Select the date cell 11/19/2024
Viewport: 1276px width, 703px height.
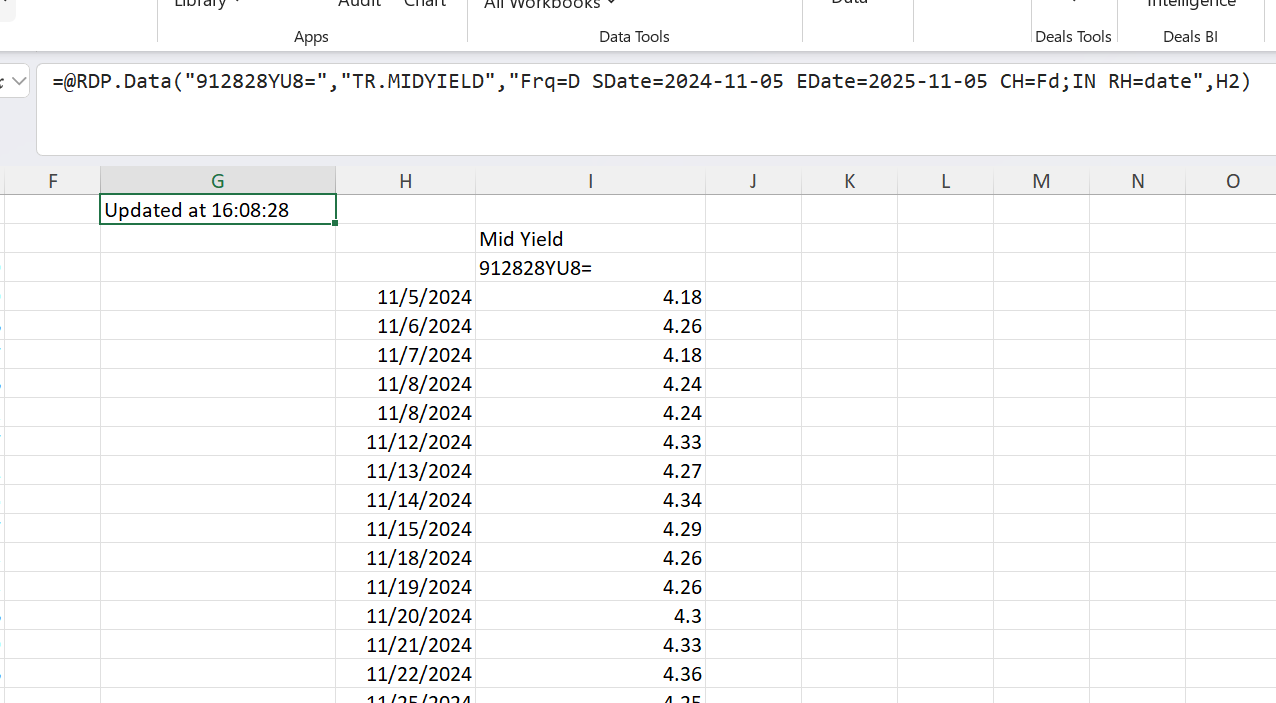pyautogui.click(x=405, y=587)
